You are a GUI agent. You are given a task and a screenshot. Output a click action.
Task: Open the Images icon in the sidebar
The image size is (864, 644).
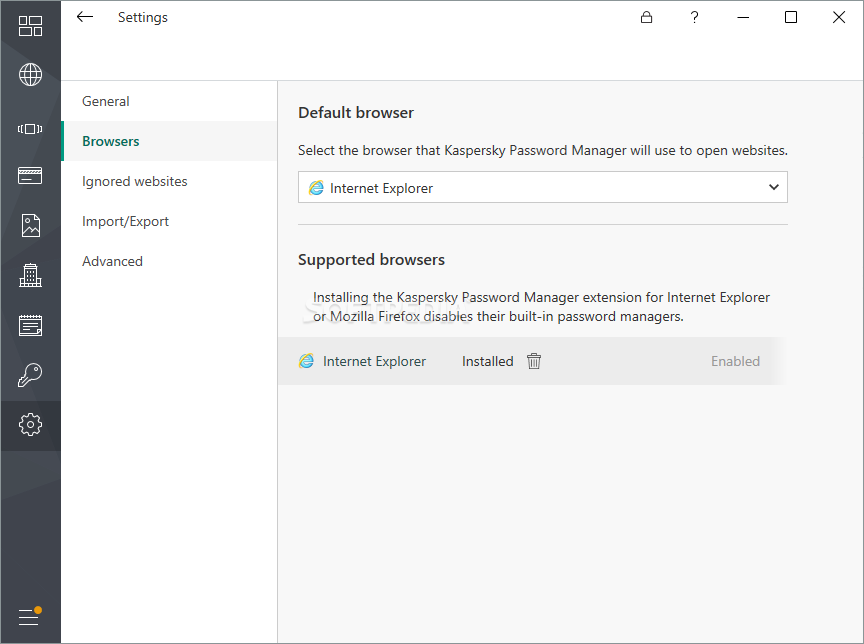[30, 225]
